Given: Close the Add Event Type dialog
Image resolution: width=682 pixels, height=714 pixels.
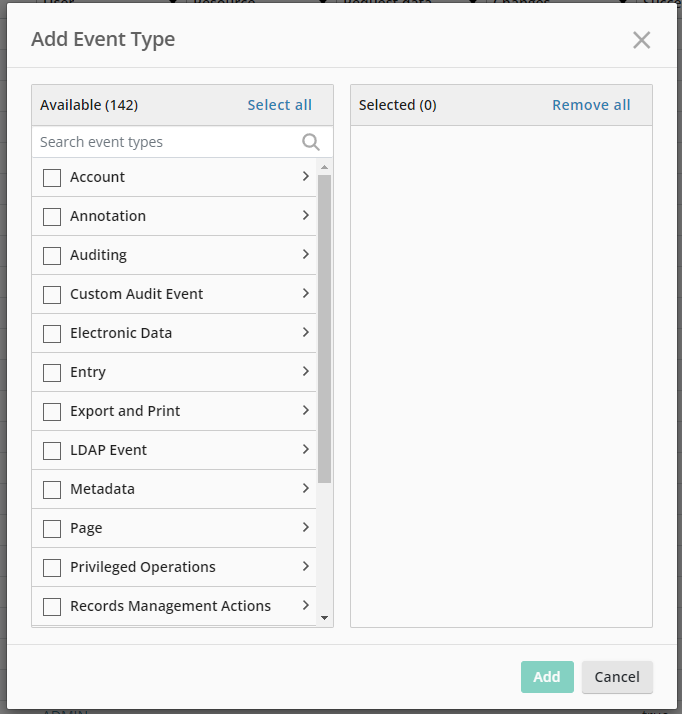Looking at the screenshot, I should (x=641, y=40).
